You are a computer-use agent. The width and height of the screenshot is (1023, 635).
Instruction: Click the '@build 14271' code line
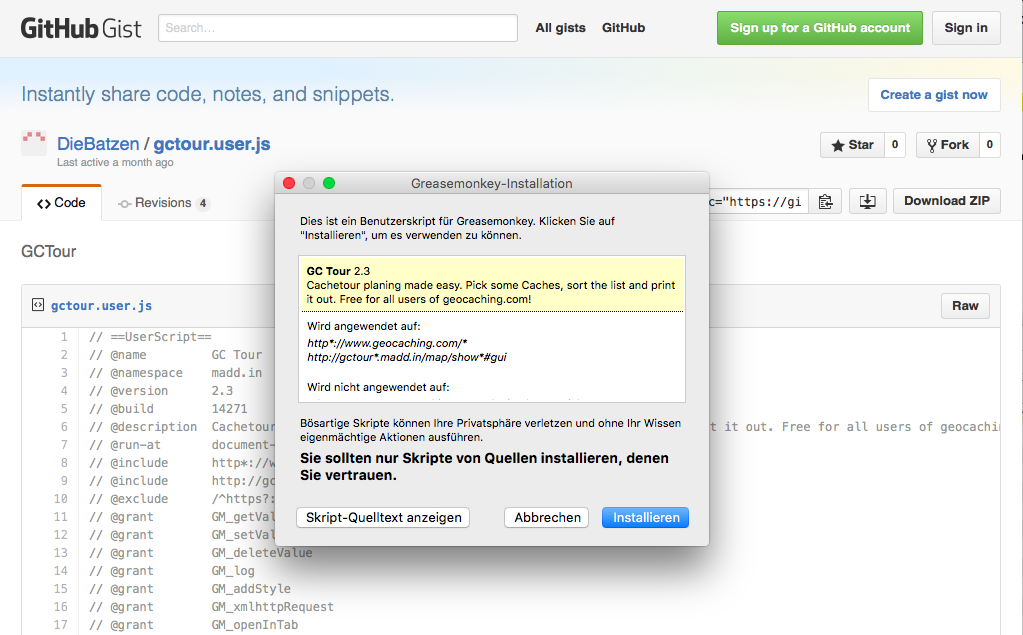click(x=168, y=409)
